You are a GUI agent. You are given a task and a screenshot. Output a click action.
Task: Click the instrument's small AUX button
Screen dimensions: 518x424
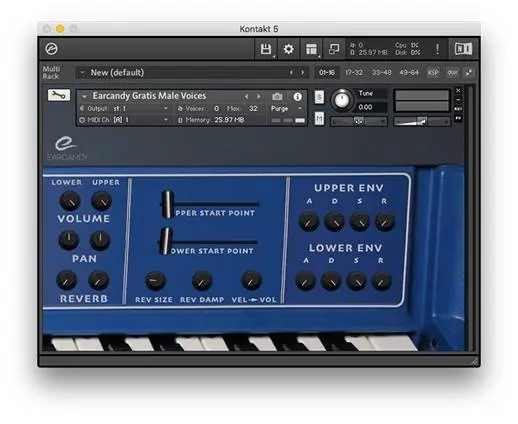click(458, 109)
